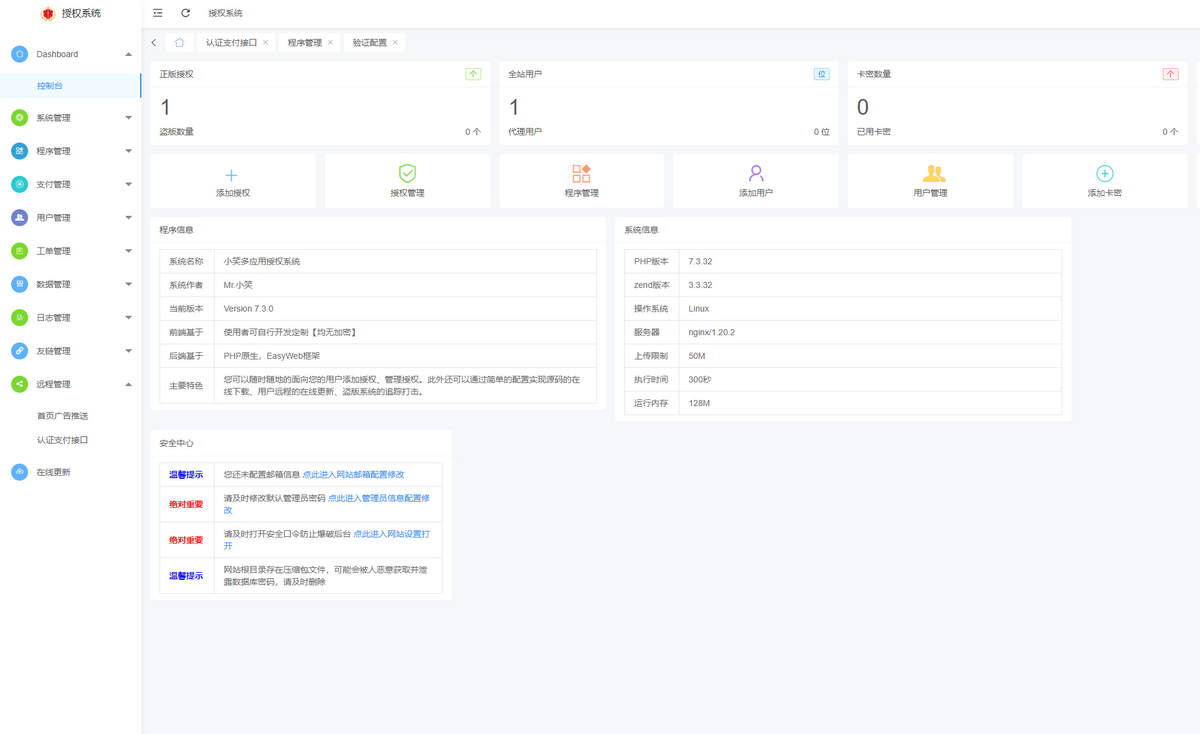1200x734 pixels.
Task: Click the 授权系统 breadcrumb text in header
Action: 226,13
